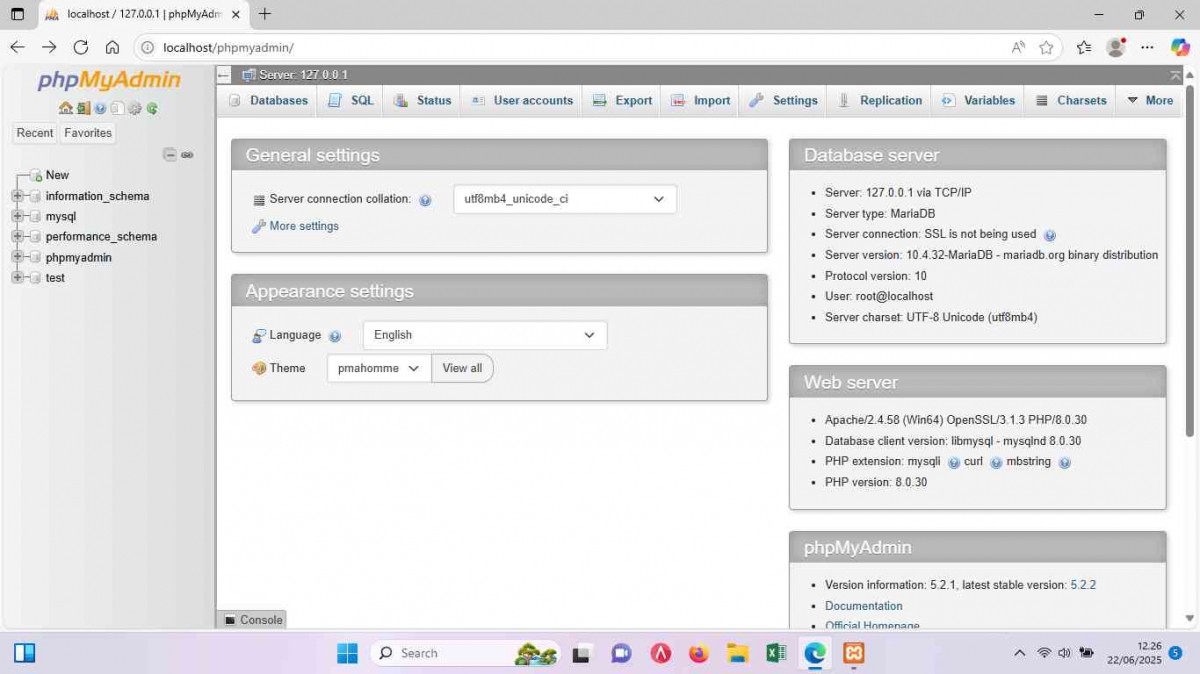
Task: Open the phpMyAdmin home icon
Action: [66, 108]
